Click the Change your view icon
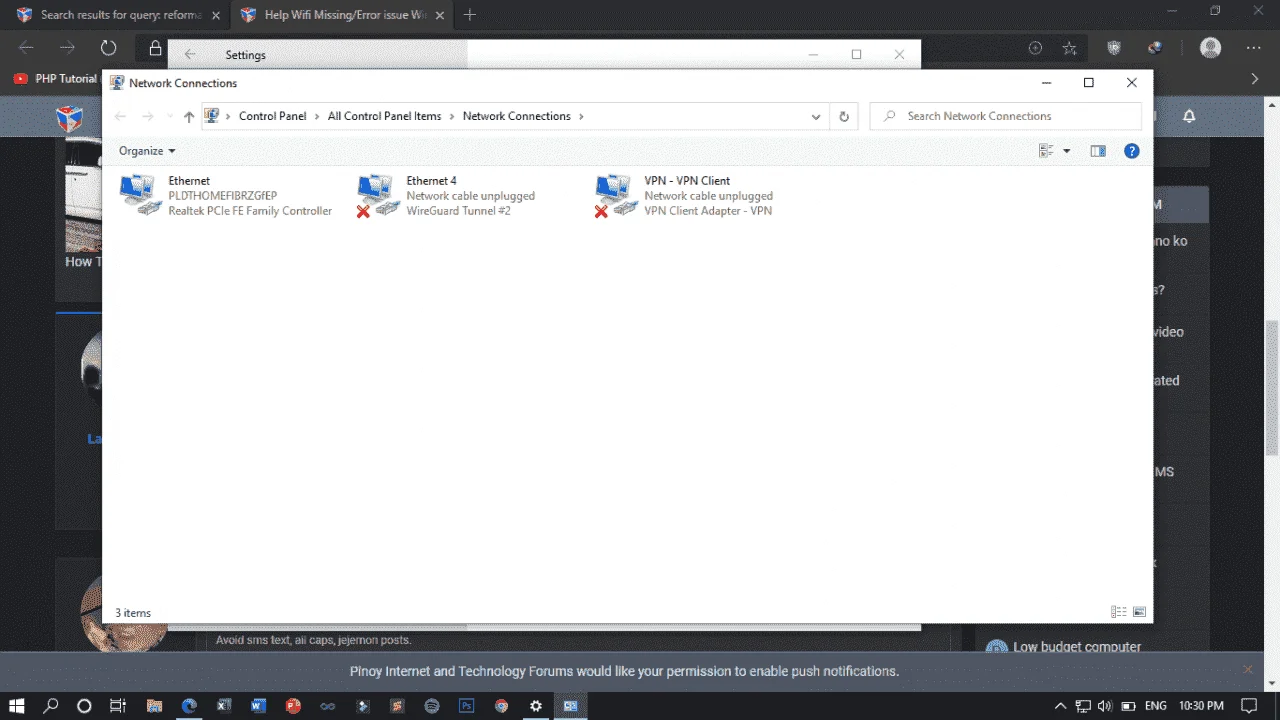 tap(1046, 151)
